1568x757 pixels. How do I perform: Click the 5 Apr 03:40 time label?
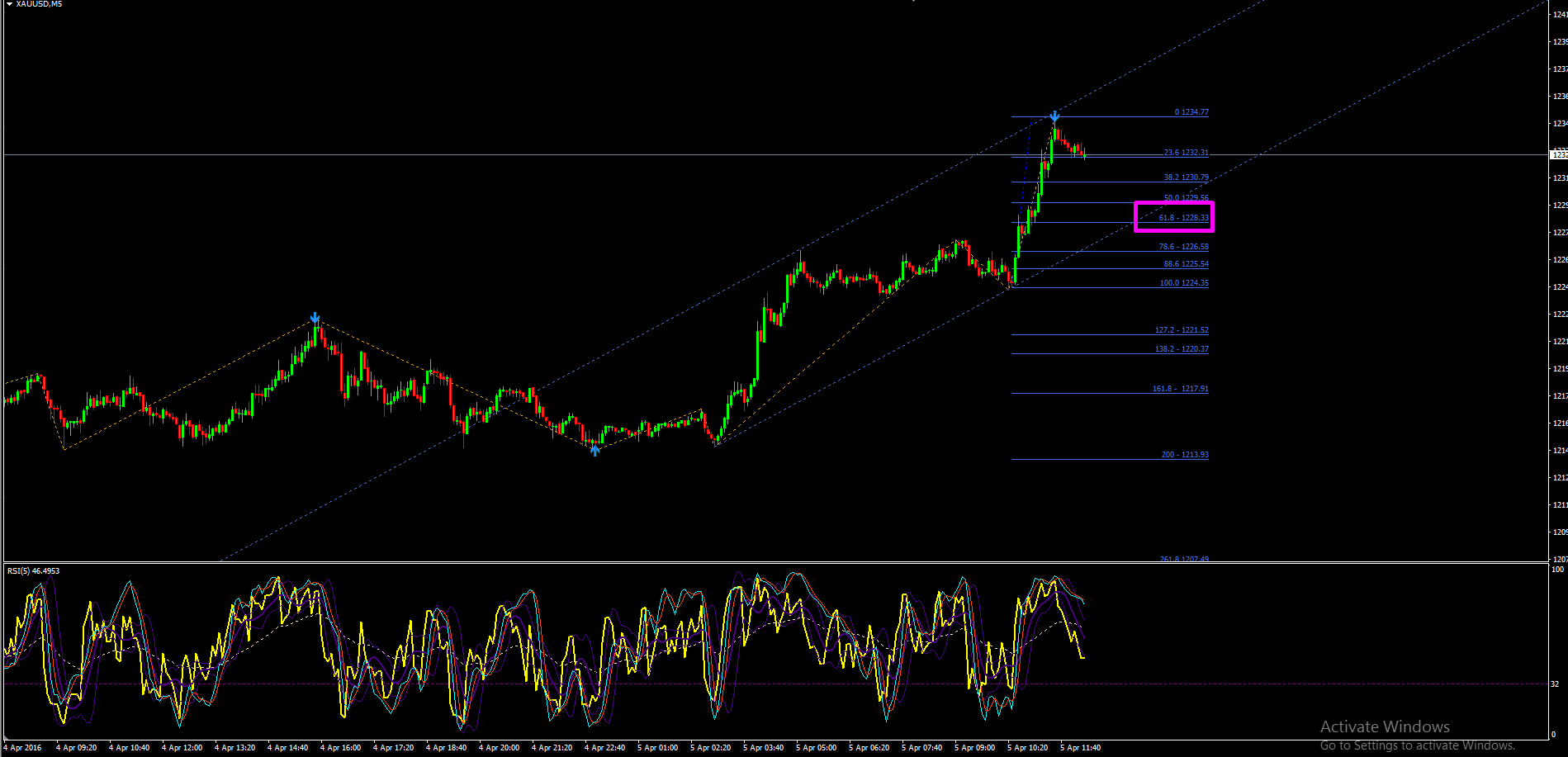(x=764, y=748)
